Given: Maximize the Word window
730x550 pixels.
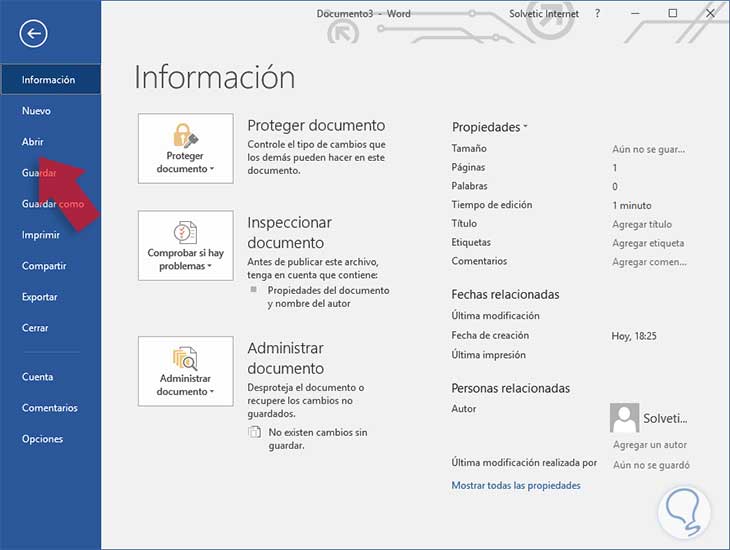Looking at the screenshot, I should (672, 14).
